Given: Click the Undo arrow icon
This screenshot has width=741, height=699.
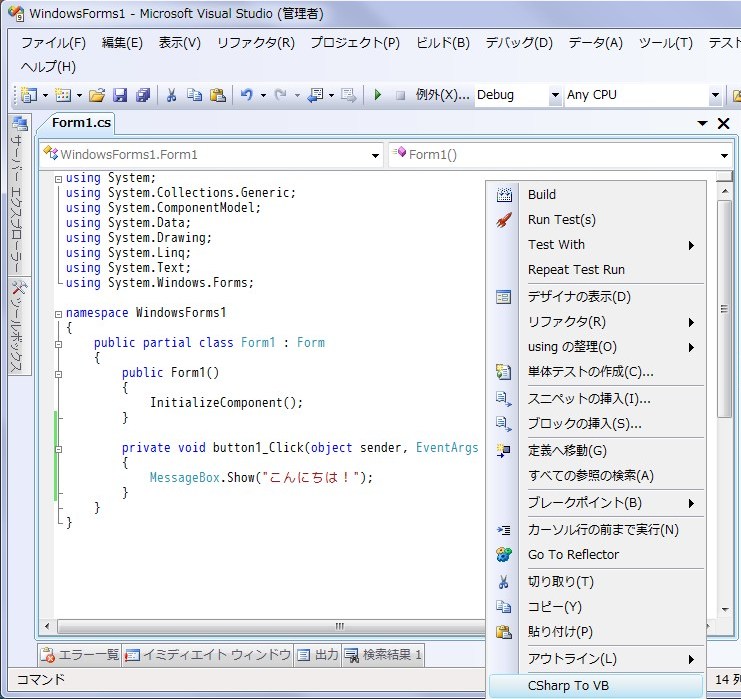Looking at the screenshot, I should (247, 95).
